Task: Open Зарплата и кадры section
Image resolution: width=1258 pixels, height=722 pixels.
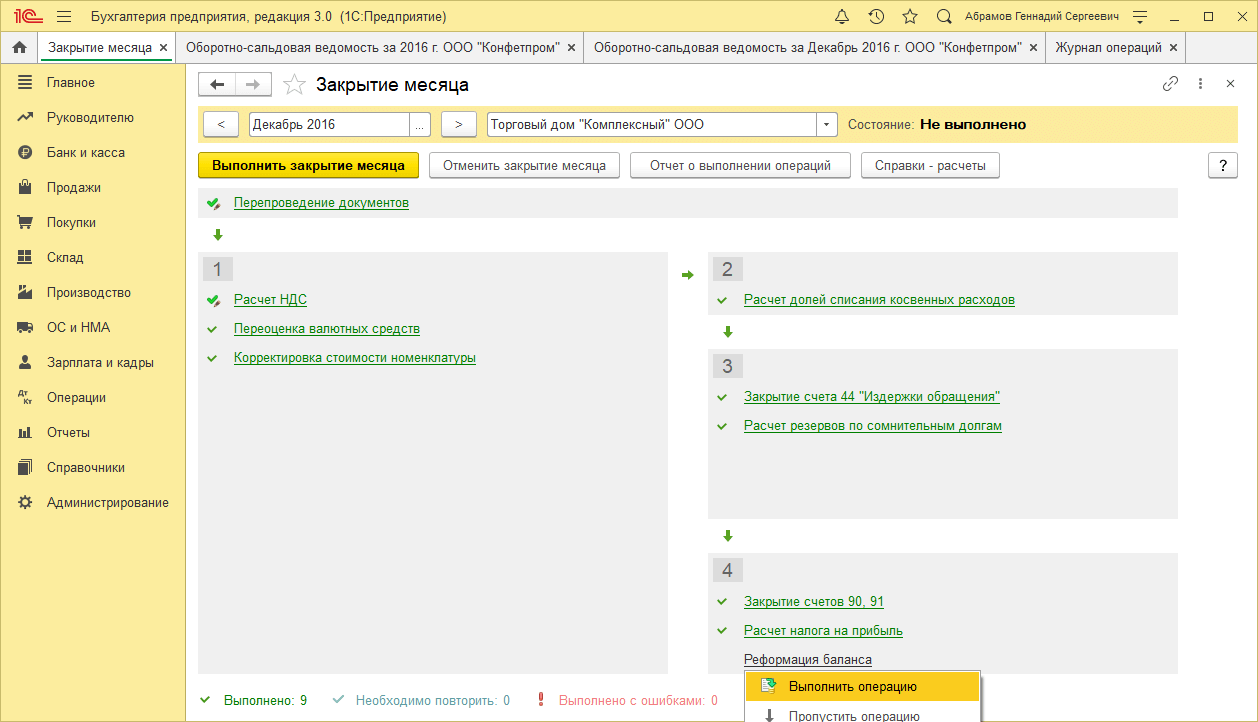Action: tap(100, 363)
